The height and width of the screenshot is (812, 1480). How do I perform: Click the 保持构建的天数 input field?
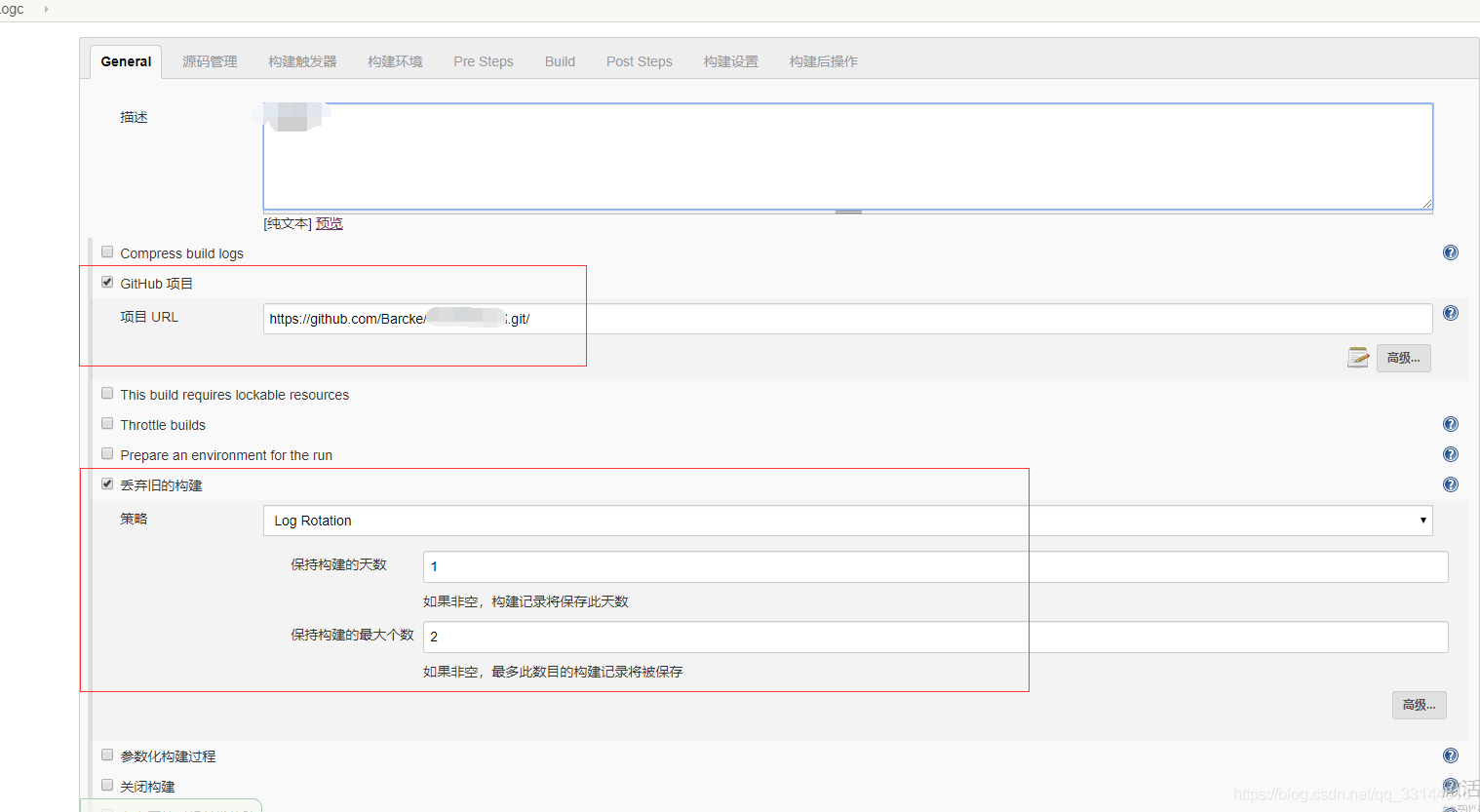click(935, 566)
